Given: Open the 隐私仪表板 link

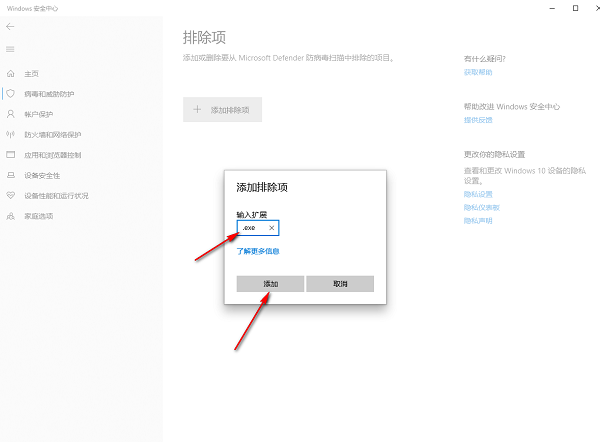Looking at the screenshot, I should click(482, 207).
